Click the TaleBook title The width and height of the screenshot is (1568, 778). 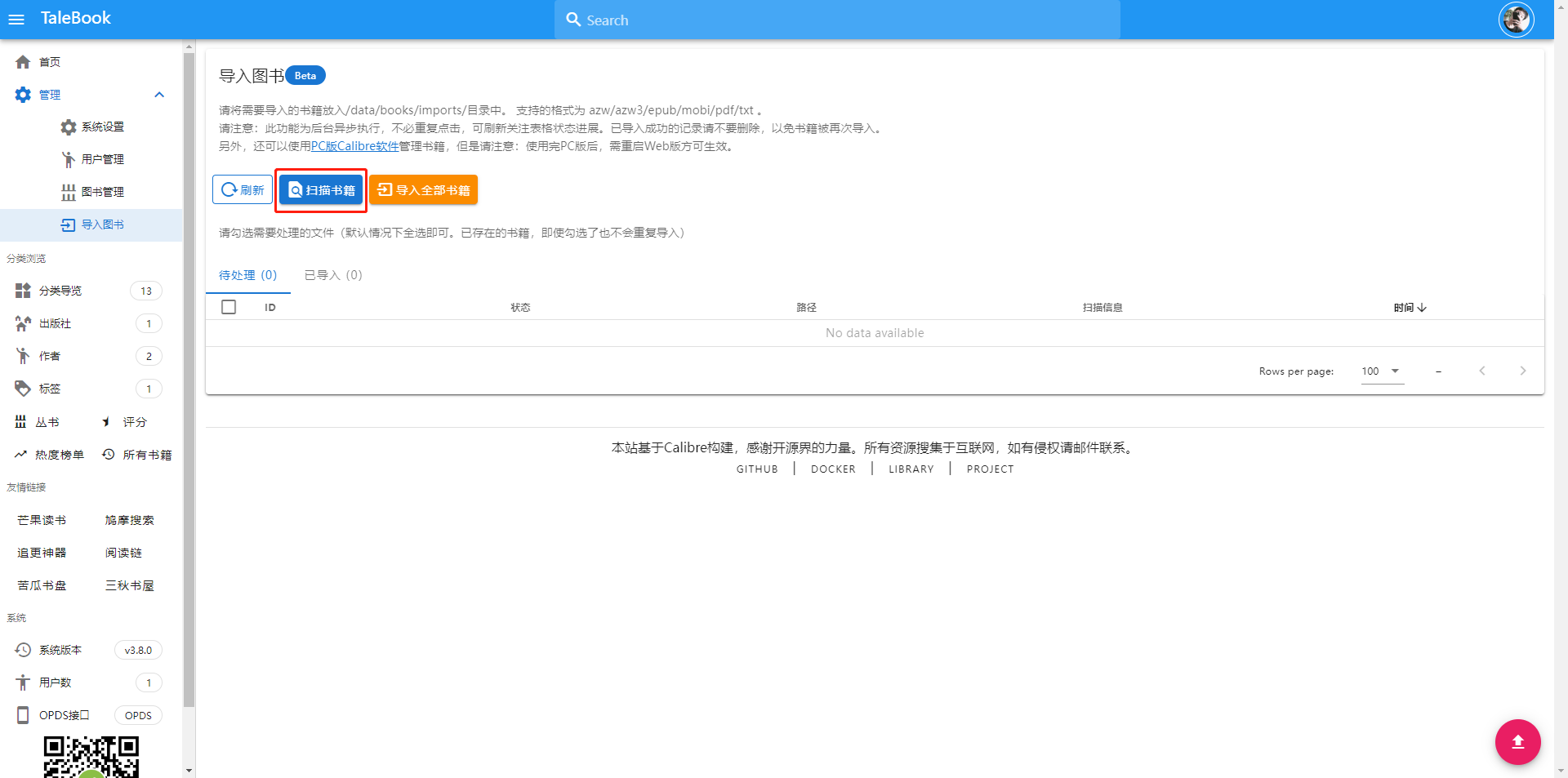pos(76,18)
